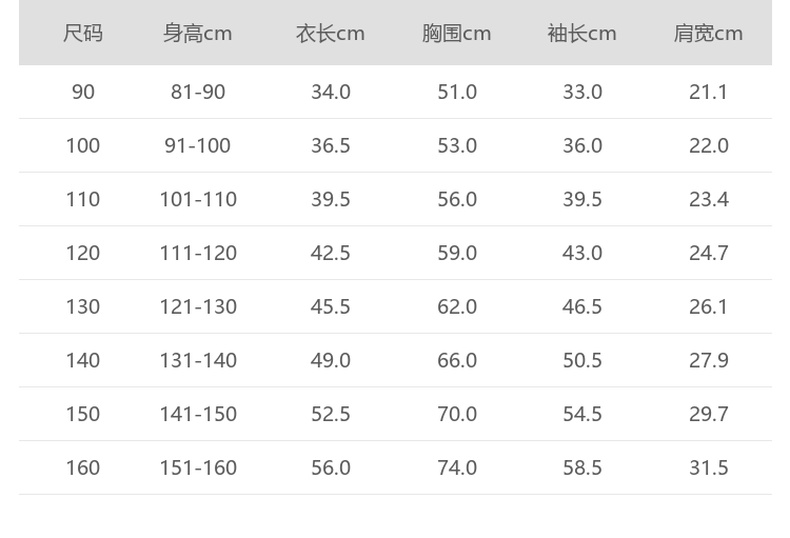The image size is (790, 538).
Task: Click shoulder width value 27.9
Action: click(708, 360)
